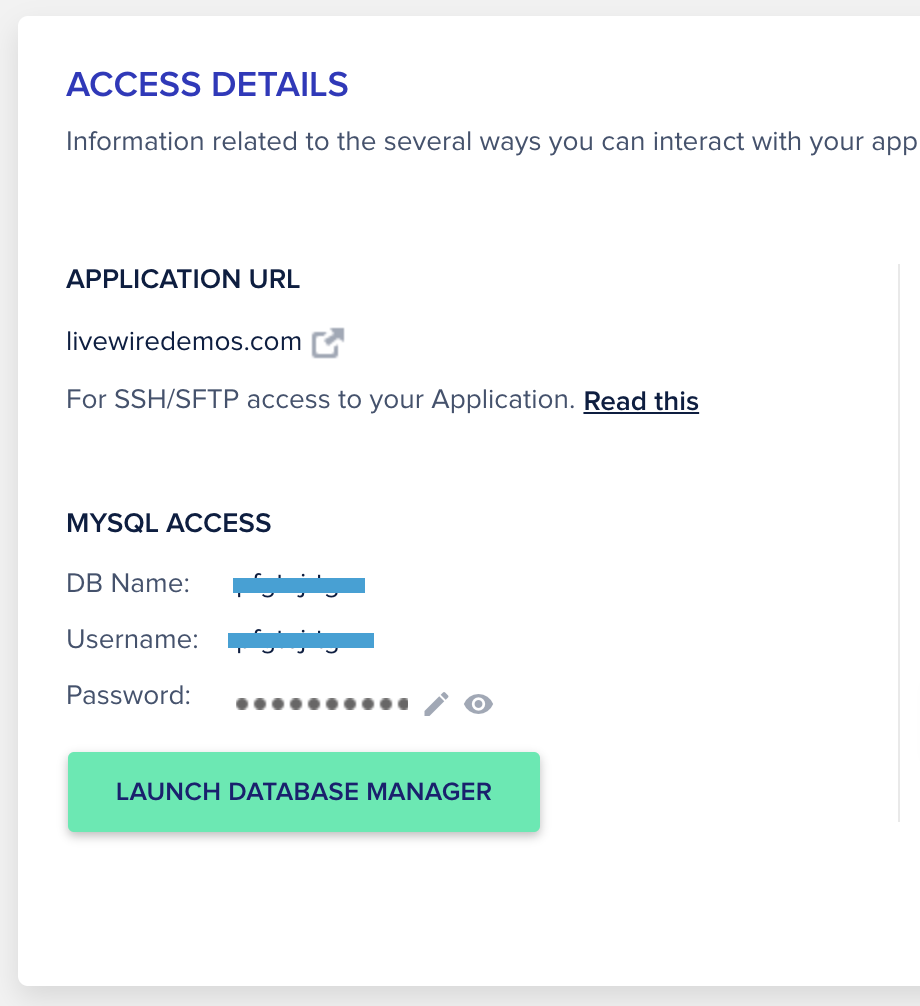Click the masked password dots

coord(322,704)
